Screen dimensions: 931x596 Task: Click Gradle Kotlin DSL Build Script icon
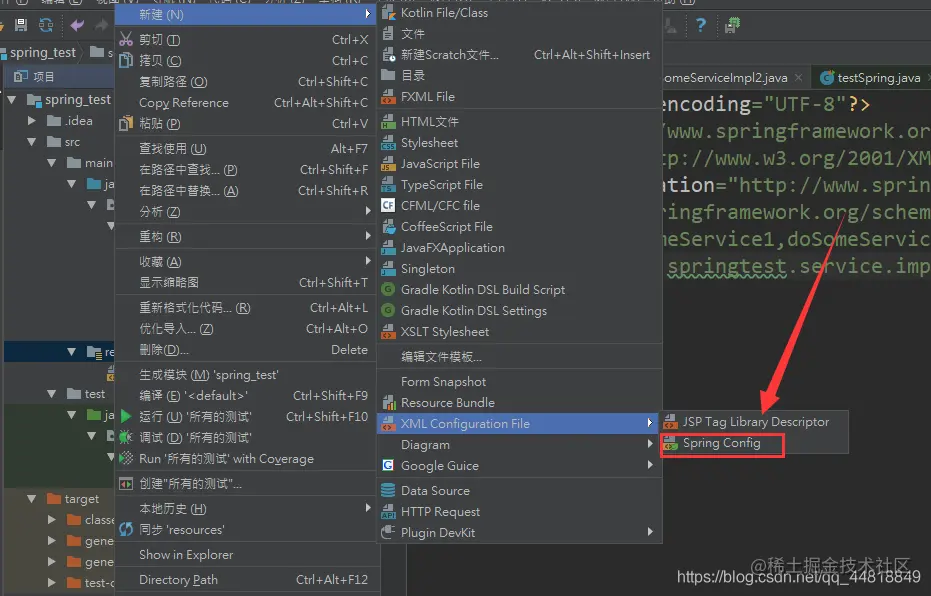point(388,290)
